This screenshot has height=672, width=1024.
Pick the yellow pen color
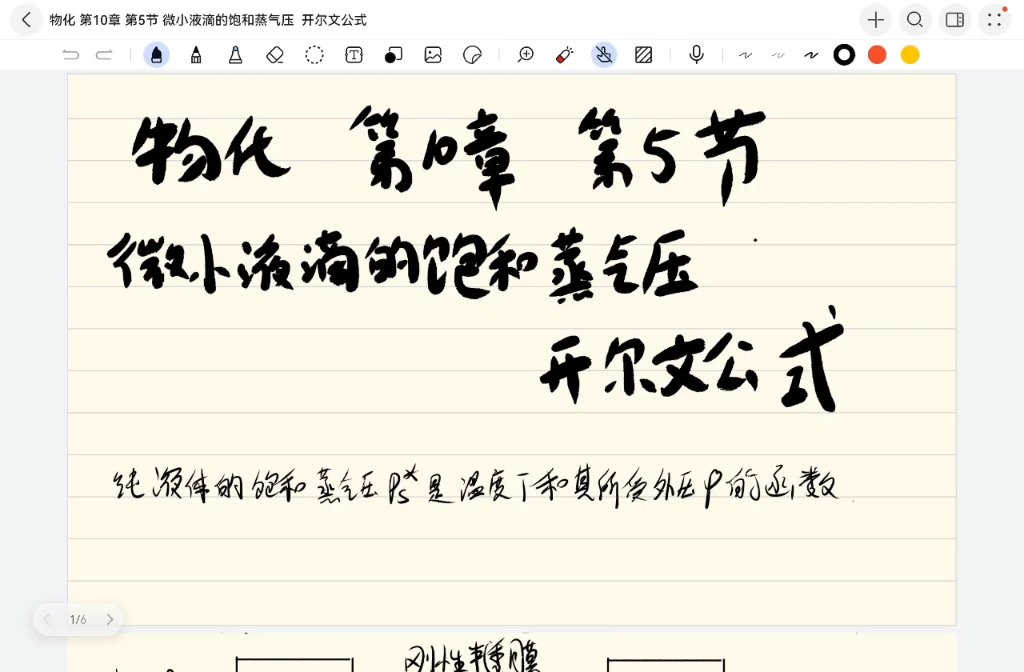910,55
